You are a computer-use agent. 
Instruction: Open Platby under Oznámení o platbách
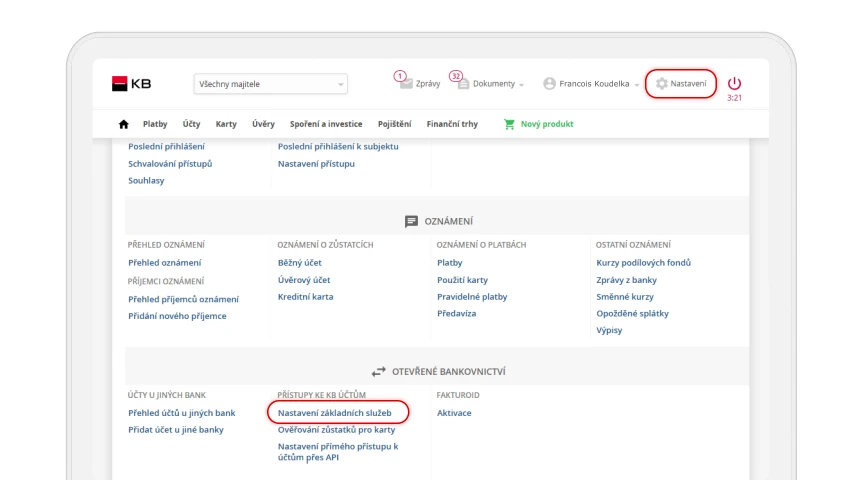pos(450,263)
